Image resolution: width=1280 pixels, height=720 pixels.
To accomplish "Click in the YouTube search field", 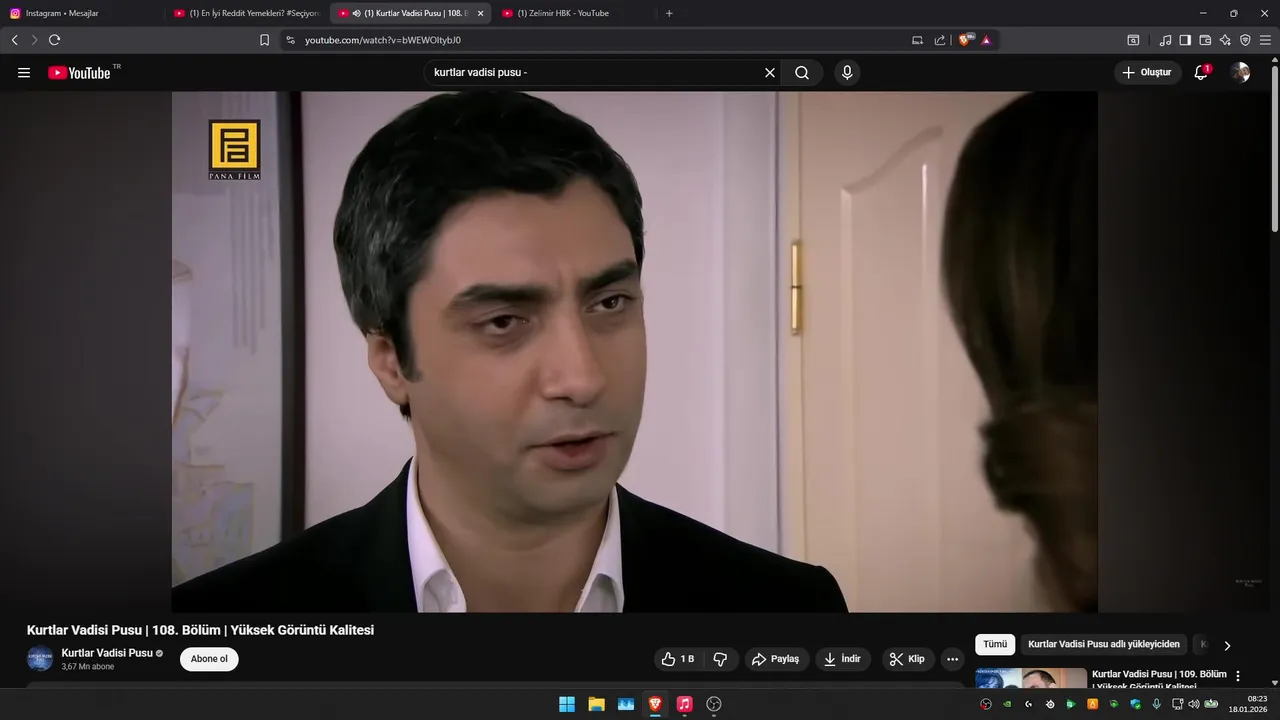I will click(595, 73).
